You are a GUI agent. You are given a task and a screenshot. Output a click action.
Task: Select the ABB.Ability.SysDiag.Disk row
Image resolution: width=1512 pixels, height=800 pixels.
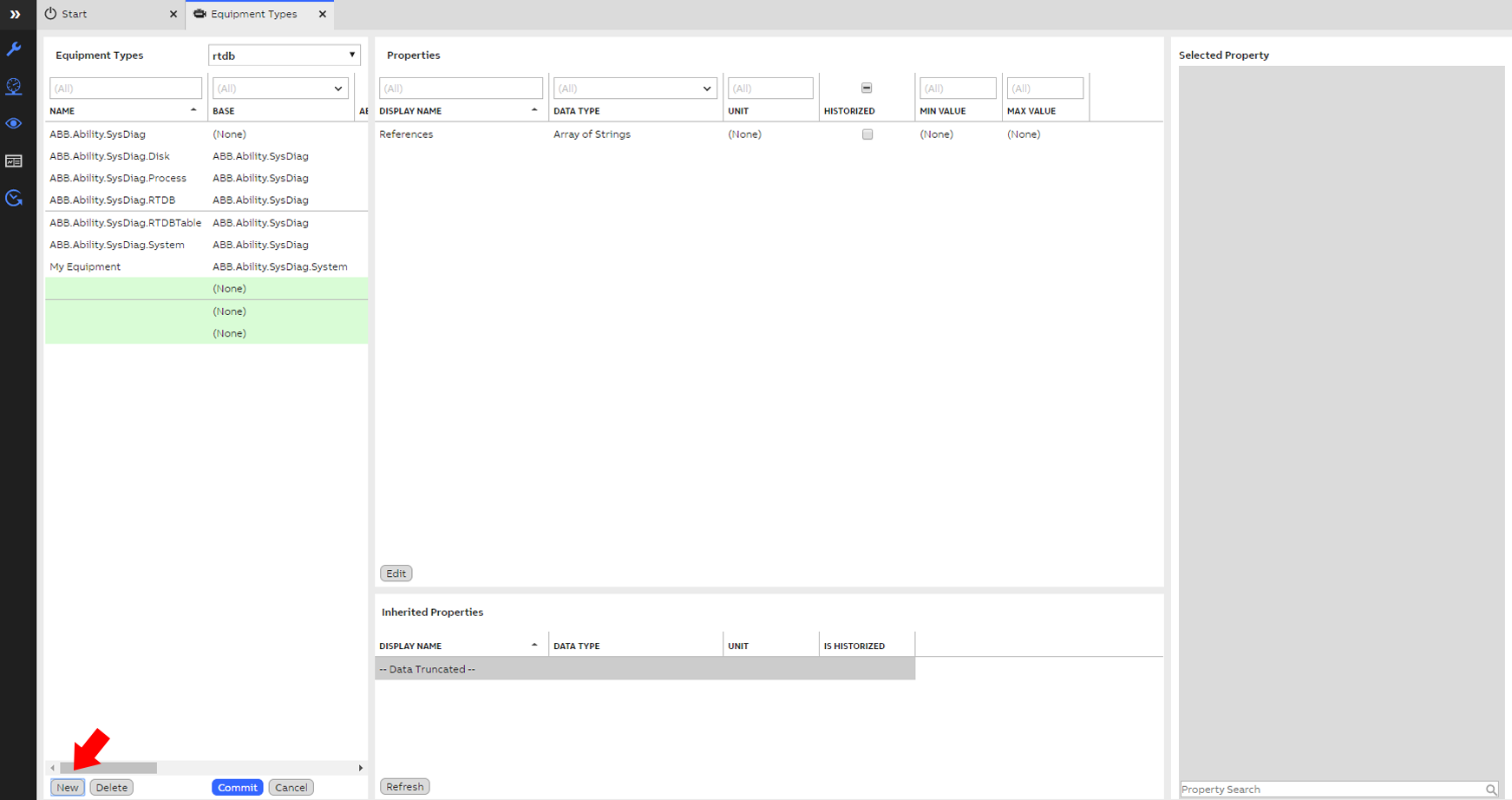click(x=206, y=156)
